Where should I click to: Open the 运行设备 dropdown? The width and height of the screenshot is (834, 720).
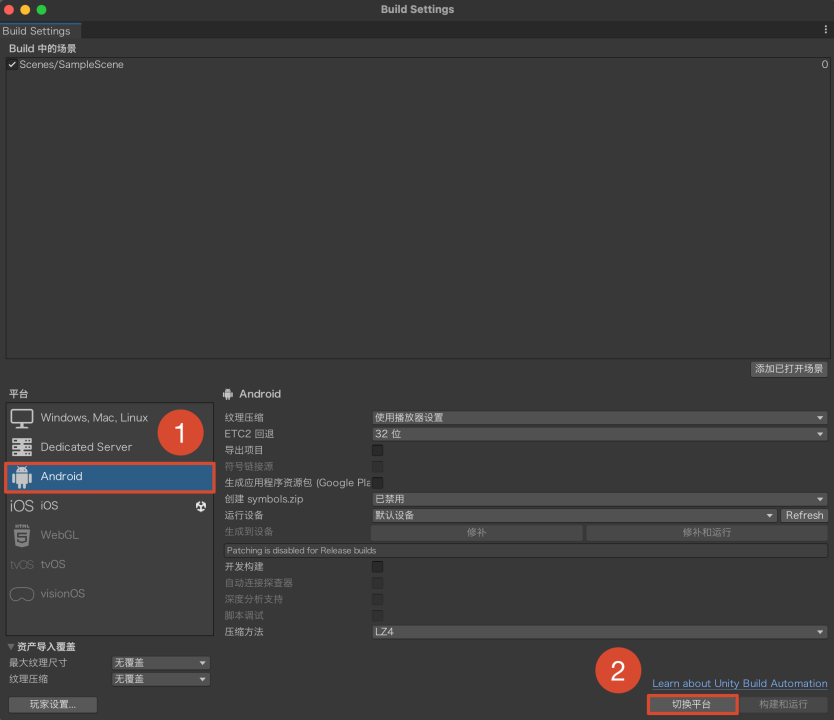tap(574, 515)
